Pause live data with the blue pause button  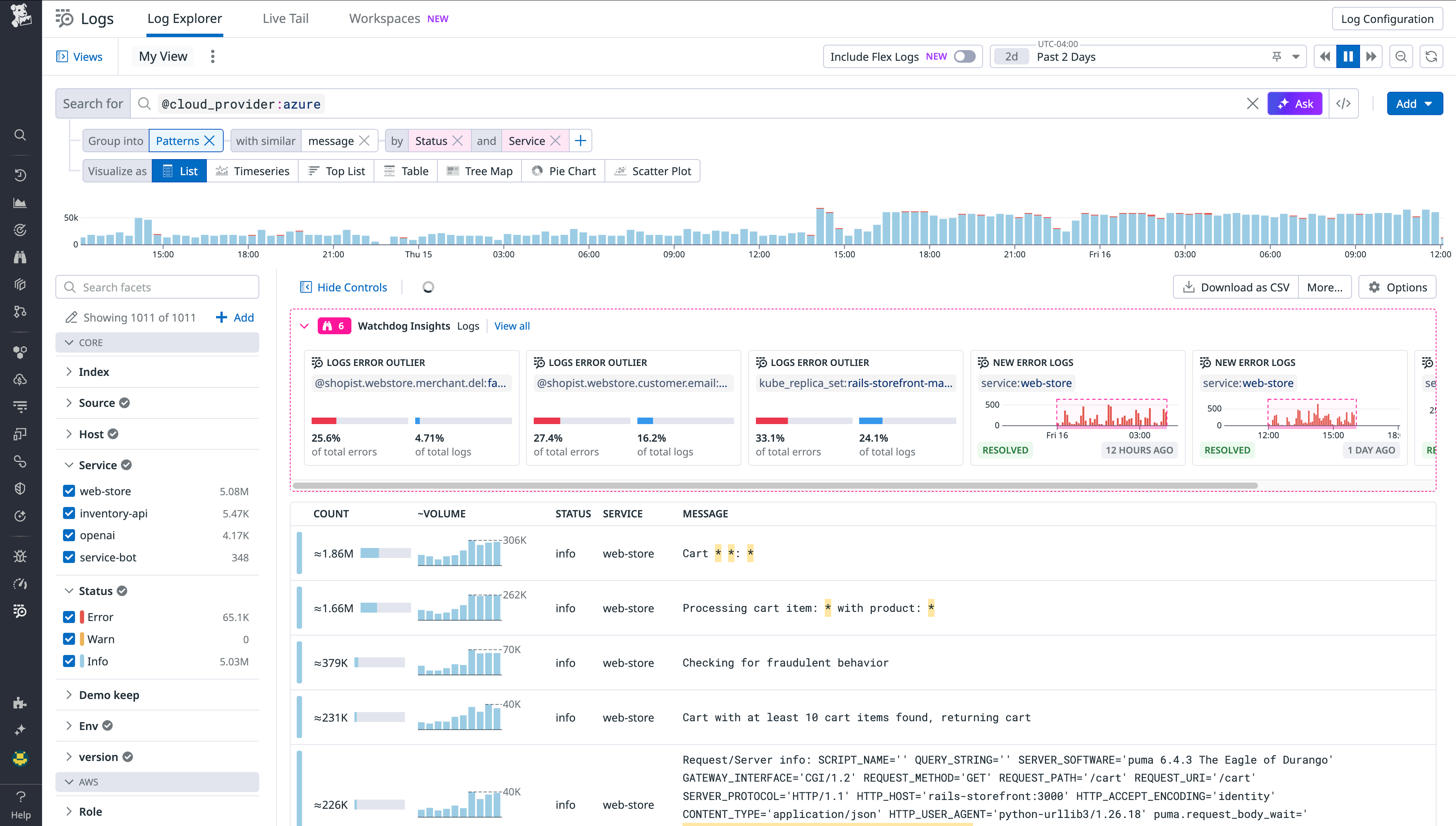tap(1348, 56)
